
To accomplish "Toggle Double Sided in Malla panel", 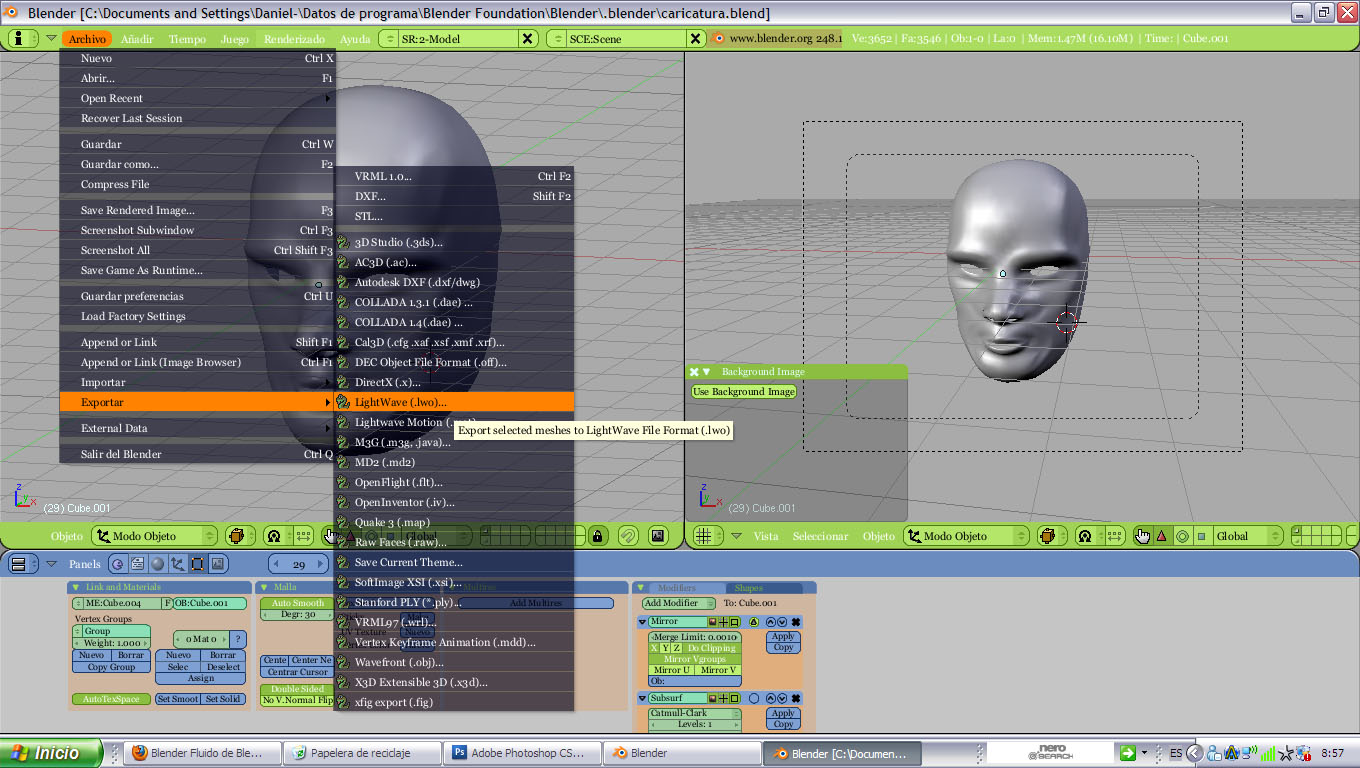I will (298, 689).
